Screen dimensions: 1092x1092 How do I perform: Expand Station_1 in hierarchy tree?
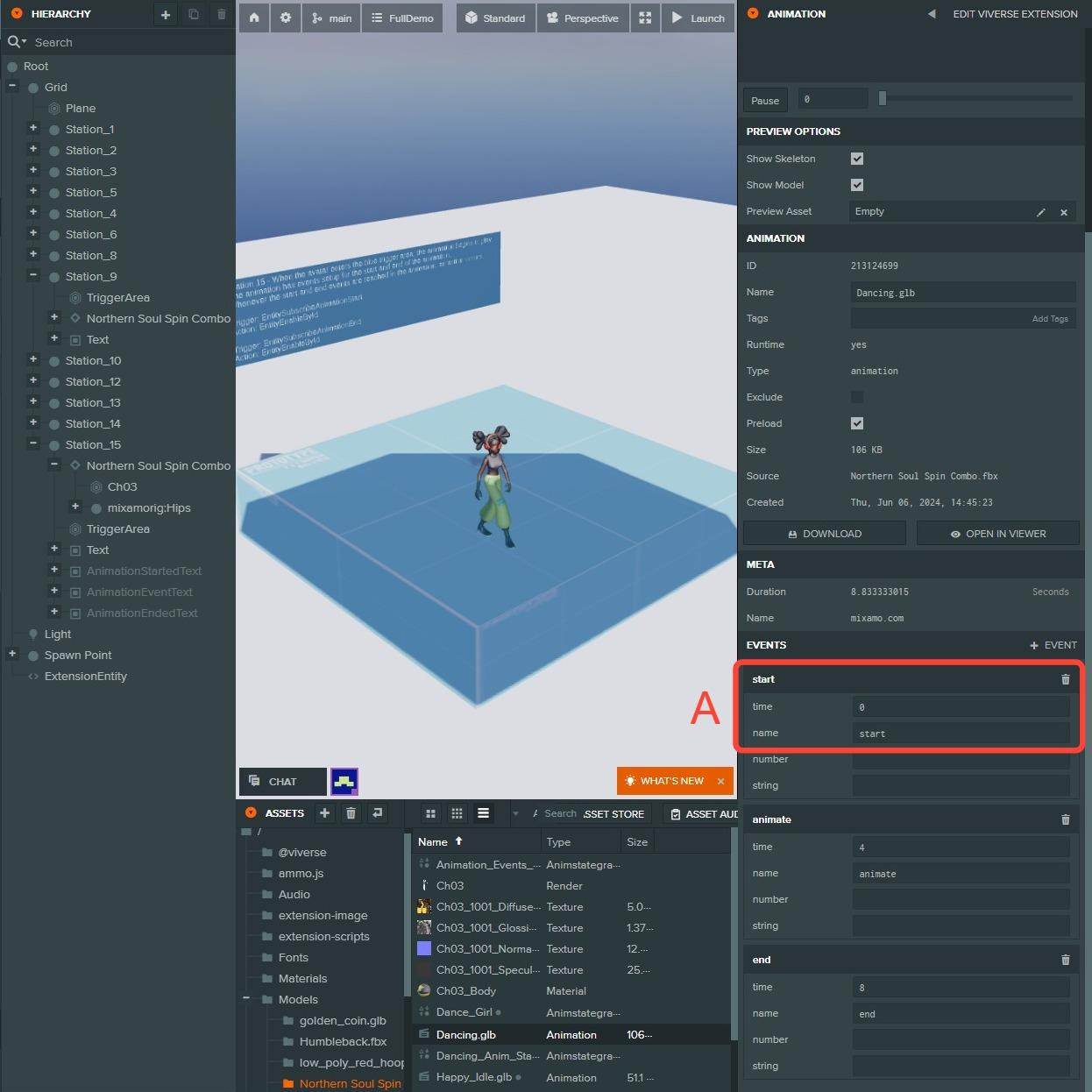click(x=33, y=128)
